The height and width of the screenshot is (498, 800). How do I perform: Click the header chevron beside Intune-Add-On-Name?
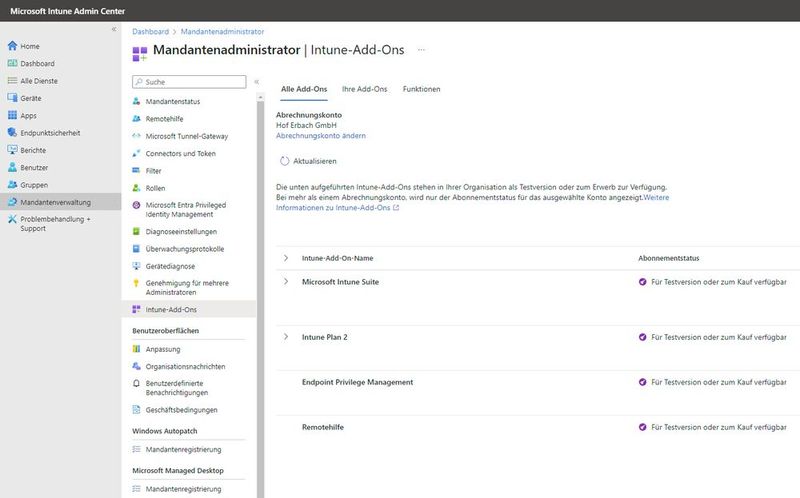[x=286, y=258]
